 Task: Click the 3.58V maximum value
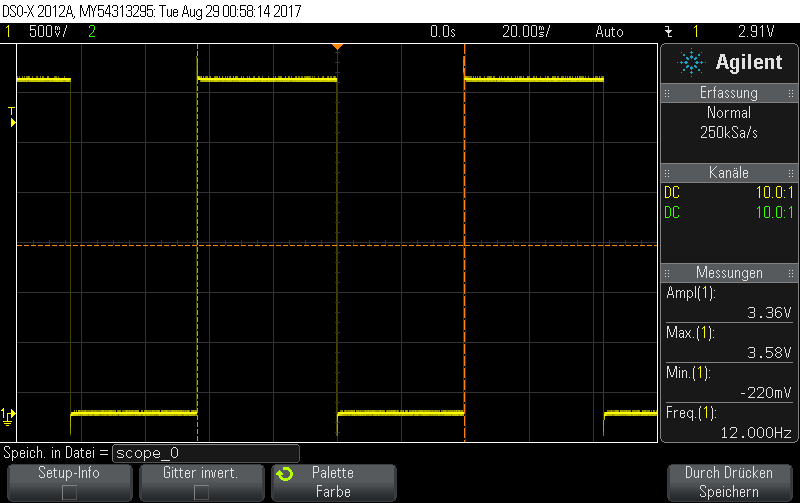(x=769, y=353)
